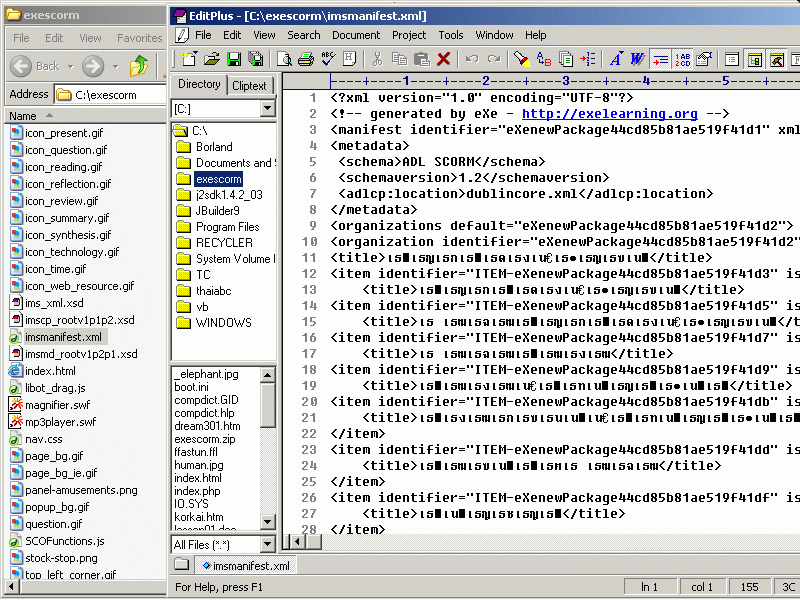Image resolution: width=800 pixels, height=600 pixels.
Task: Toggle word wrap with the W icon
Action: tap(637, 59)
